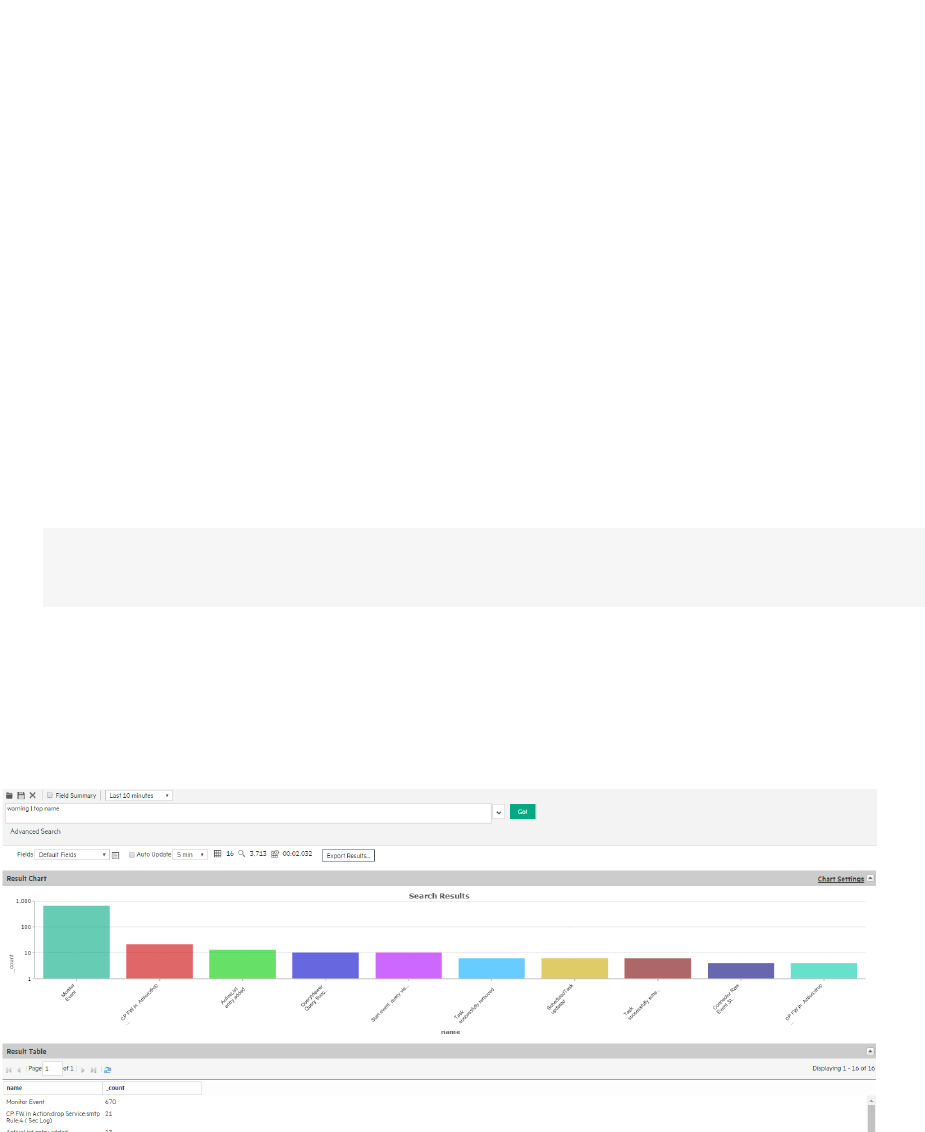Select the sky blue bar in chart

pyautogui.click(x=492, y=969)
